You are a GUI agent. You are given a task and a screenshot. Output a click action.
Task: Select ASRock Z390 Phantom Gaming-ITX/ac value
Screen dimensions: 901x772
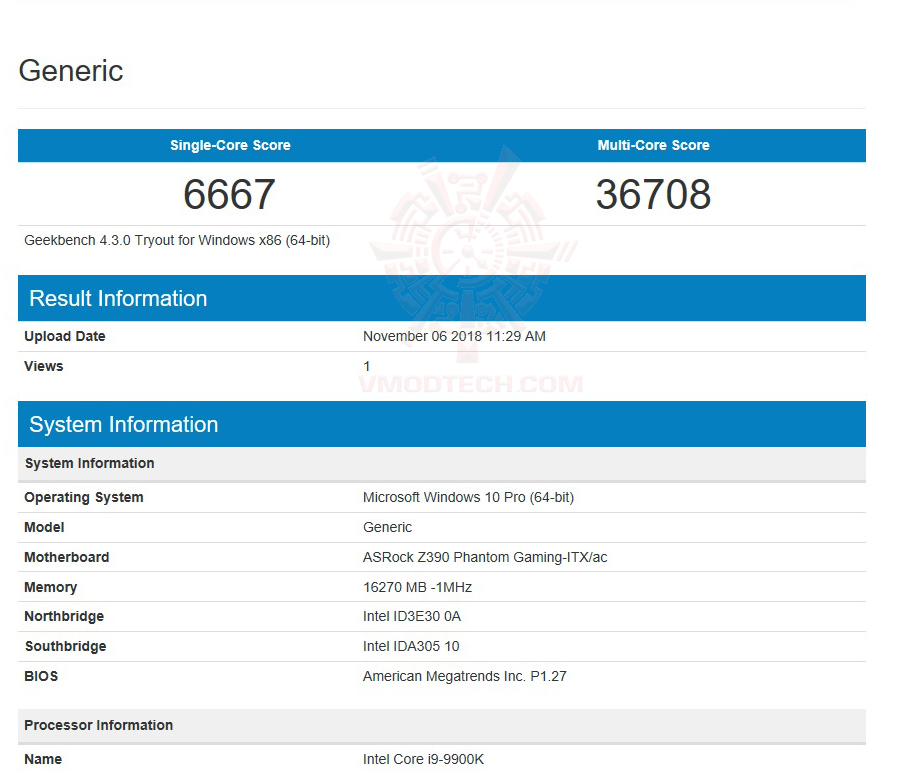tap(485, 557)
